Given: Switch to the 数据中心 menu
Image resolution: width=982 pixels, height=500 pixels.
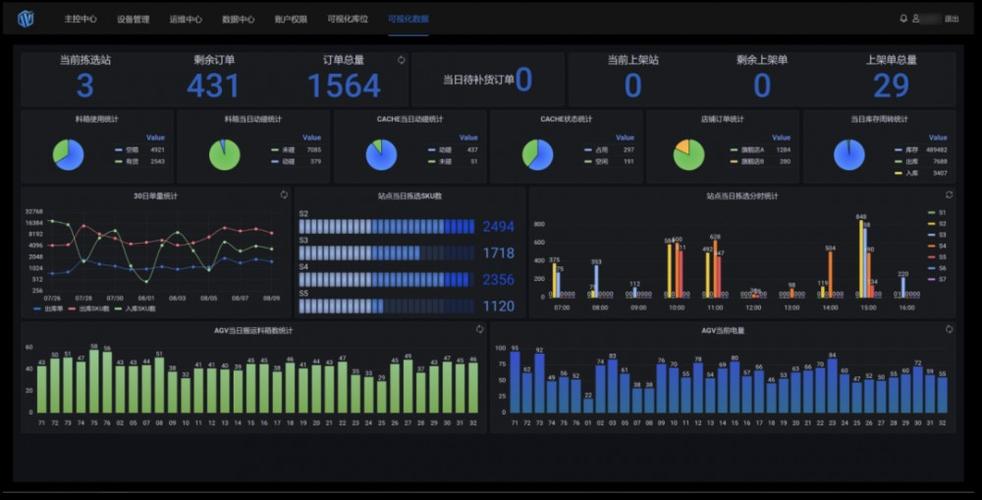Looking at the screenshot, I should coord(238,19).
